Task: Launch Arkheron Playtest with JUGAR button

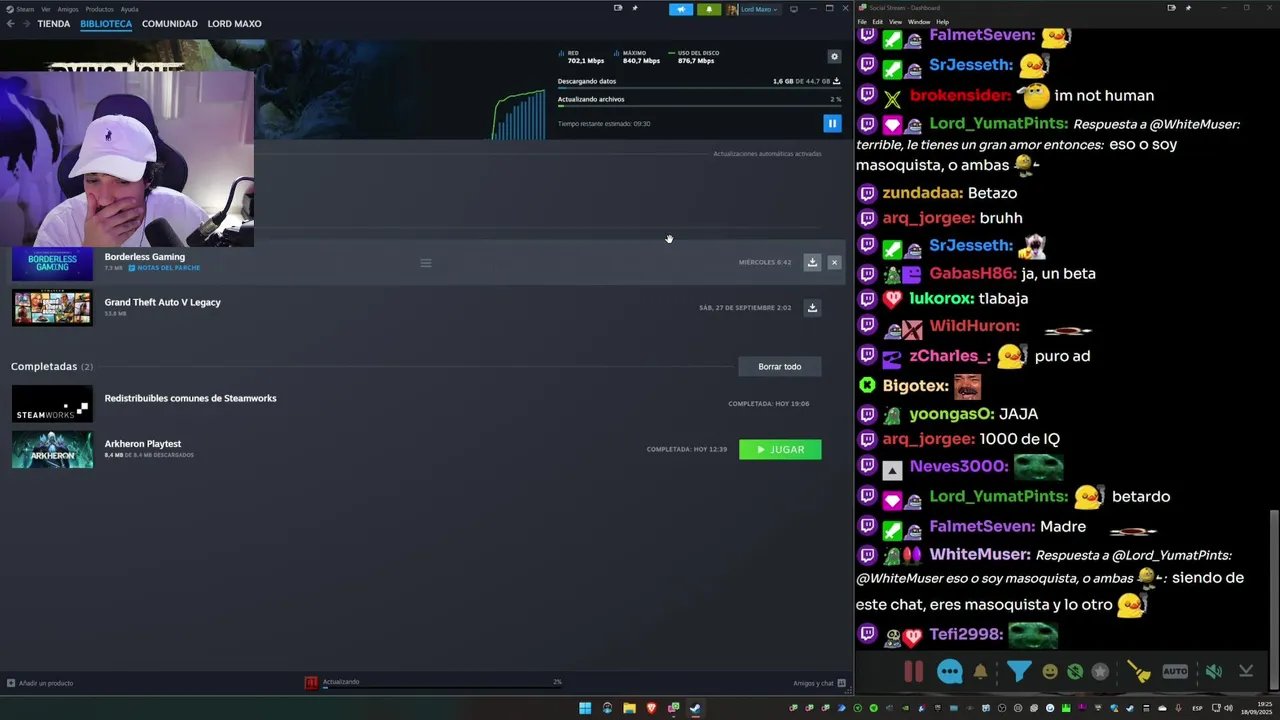Action: (x=780, y=450)
